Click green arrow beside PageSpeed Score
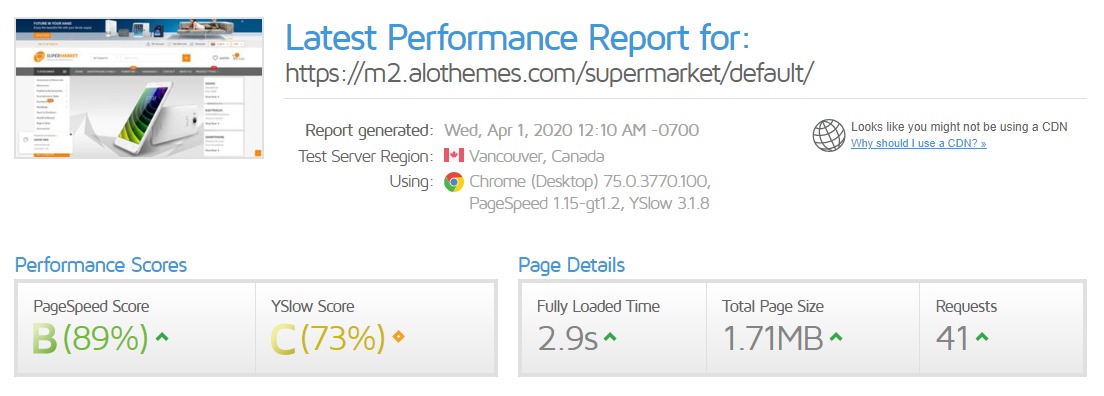The image size is (1104, 396). pyautogui.click(x=161, y=337)
